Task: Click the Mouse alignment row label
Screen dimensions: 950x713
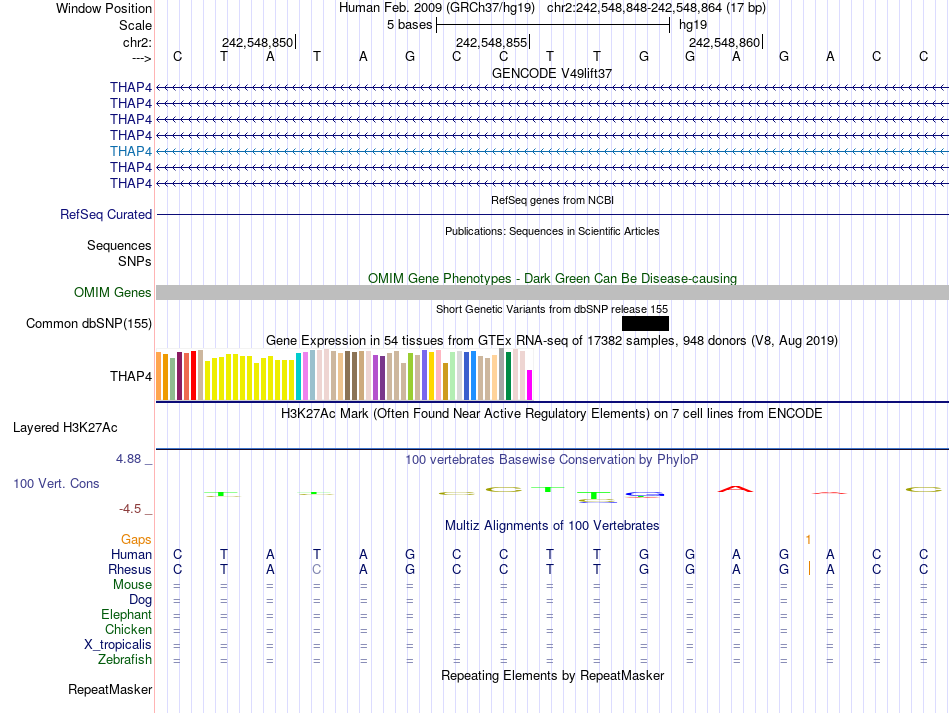Action: (x=133, y=585)
